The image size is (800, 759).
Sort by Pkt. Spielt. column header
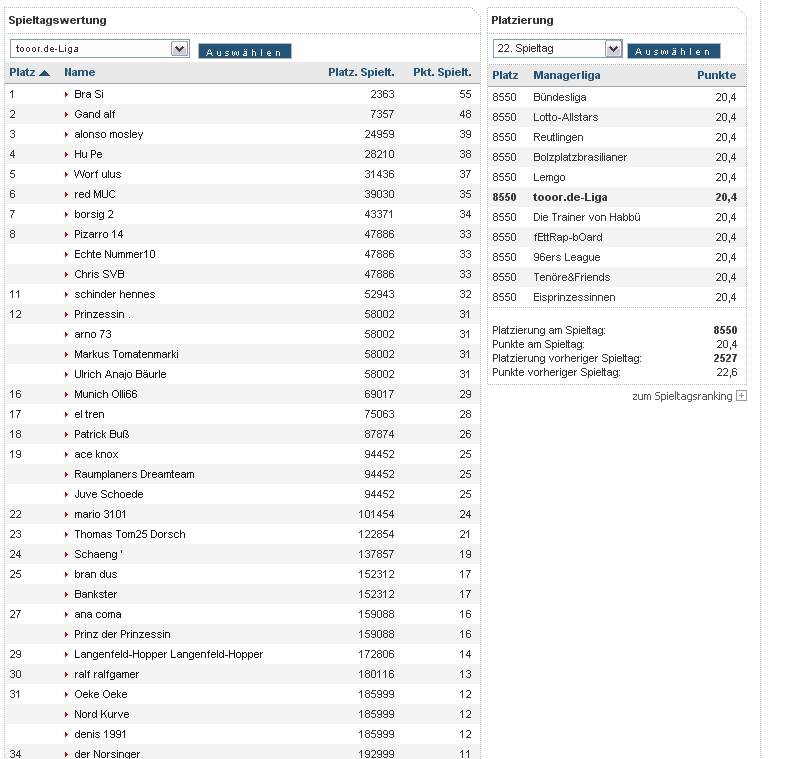(442, 72)
